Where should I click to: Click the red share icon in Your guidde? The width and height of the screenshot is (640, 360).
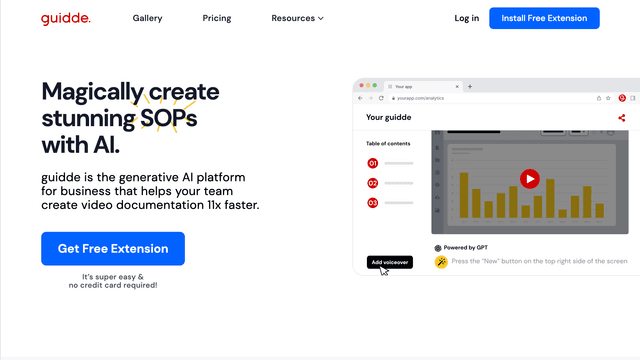[622, 118]
